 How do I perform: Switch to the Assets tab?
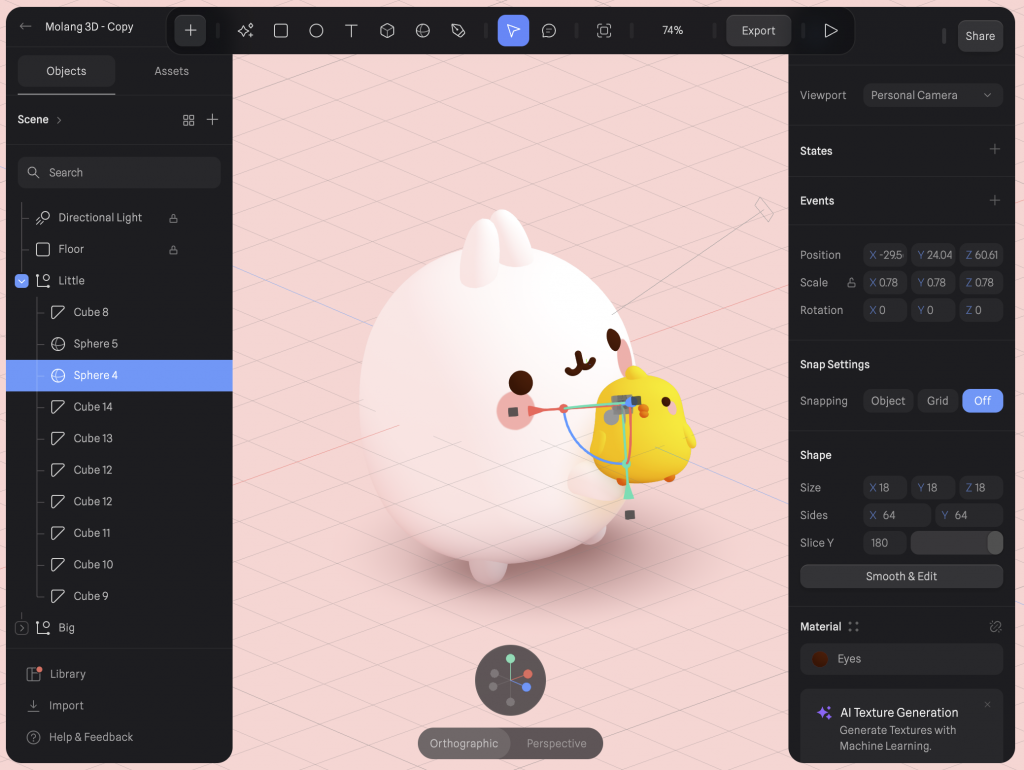(x=171, y=71)
